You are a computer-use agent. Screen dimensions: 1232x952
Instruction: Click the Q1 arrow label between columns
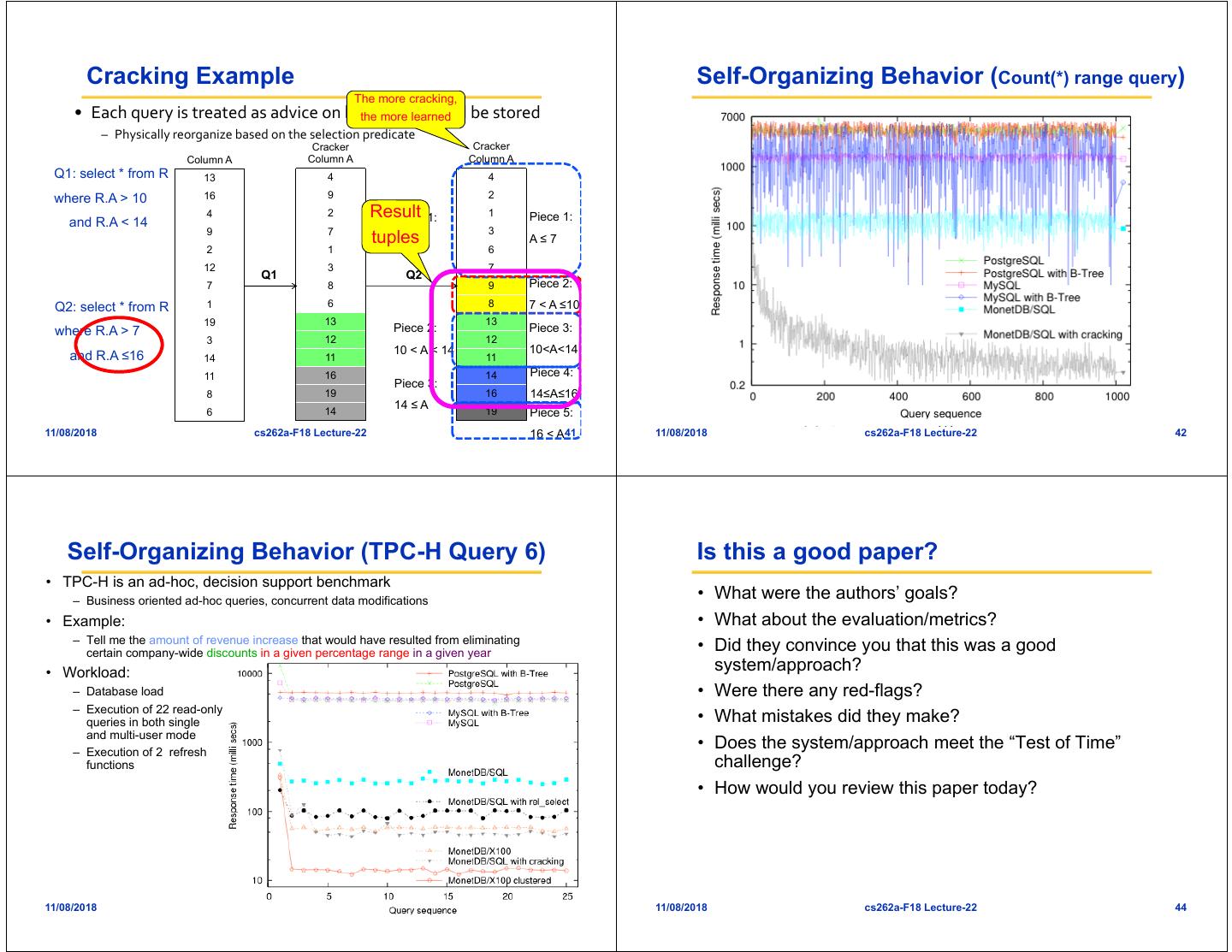click(x=269, y=275)
